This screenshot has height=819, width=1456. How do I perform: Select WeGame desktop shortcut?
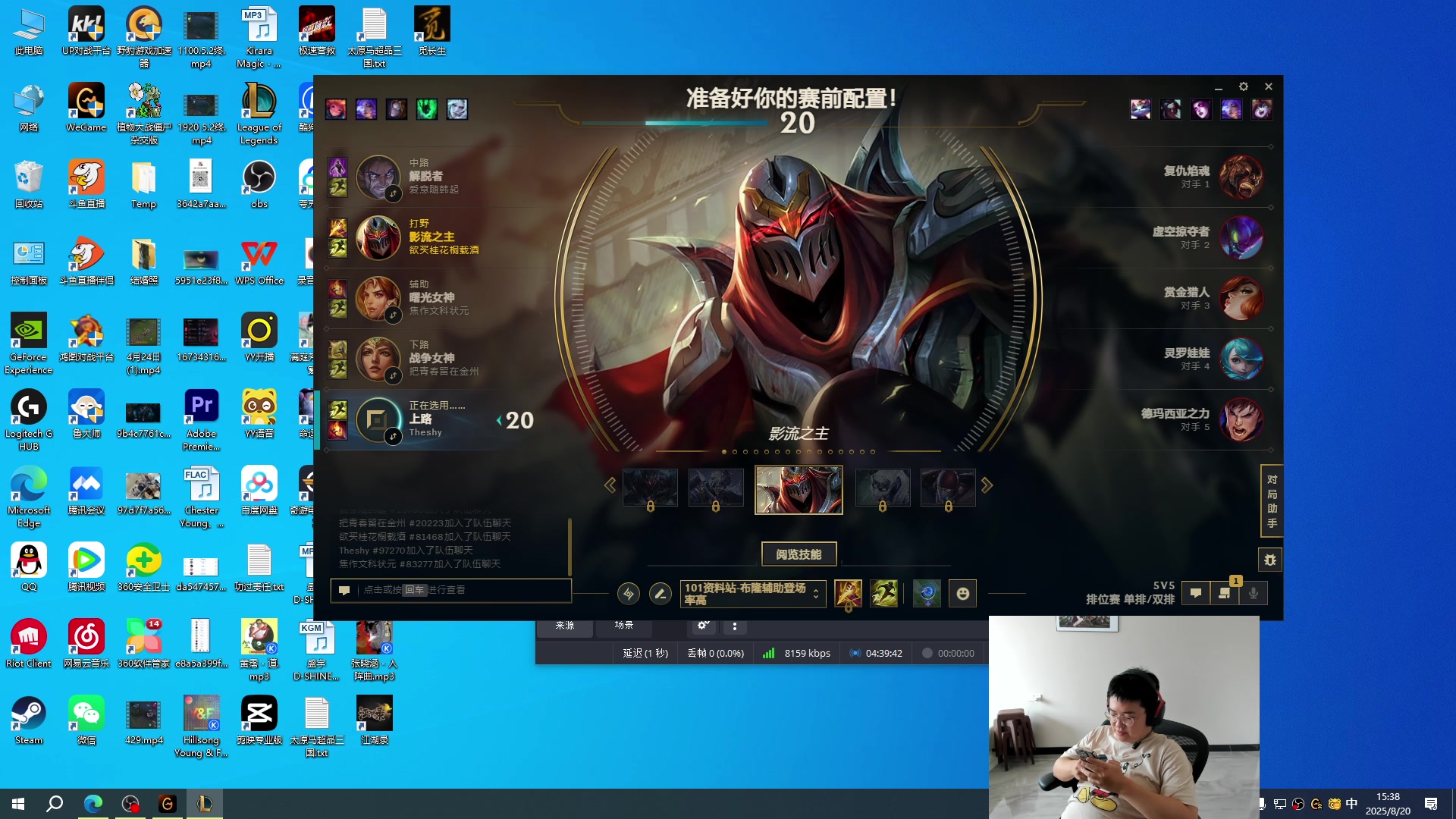[x=86, y=108]
